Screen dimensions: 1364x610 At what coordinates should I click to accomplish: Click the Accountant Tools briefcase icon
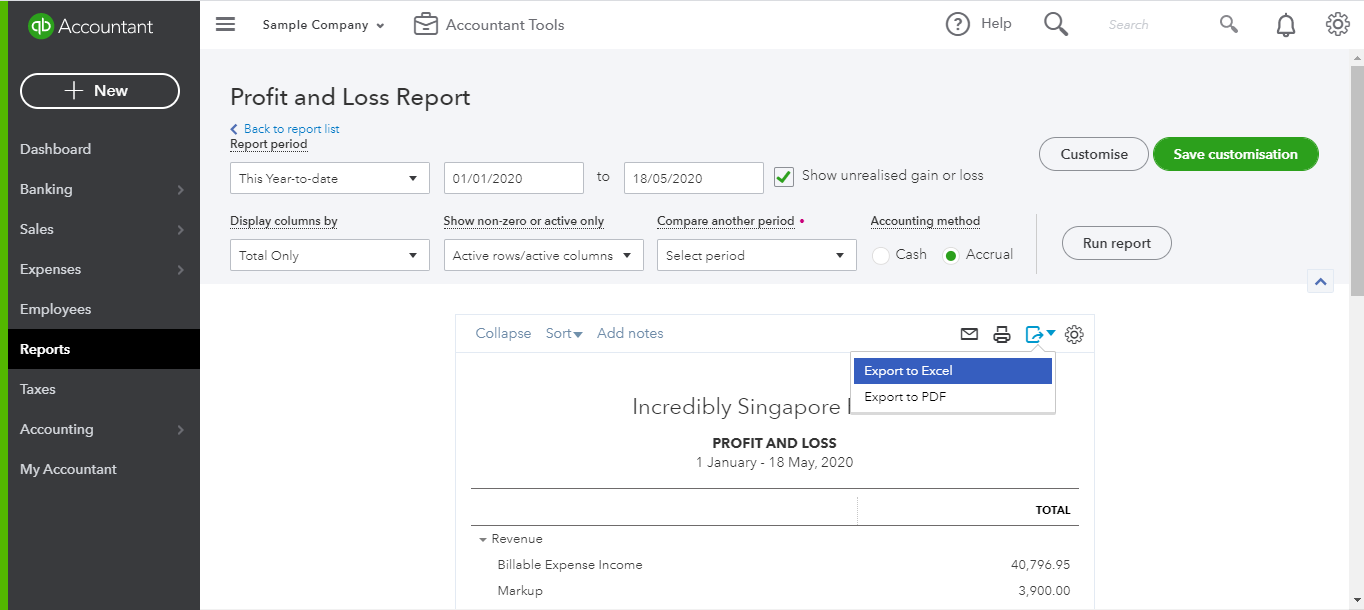(x=426, y=25)
